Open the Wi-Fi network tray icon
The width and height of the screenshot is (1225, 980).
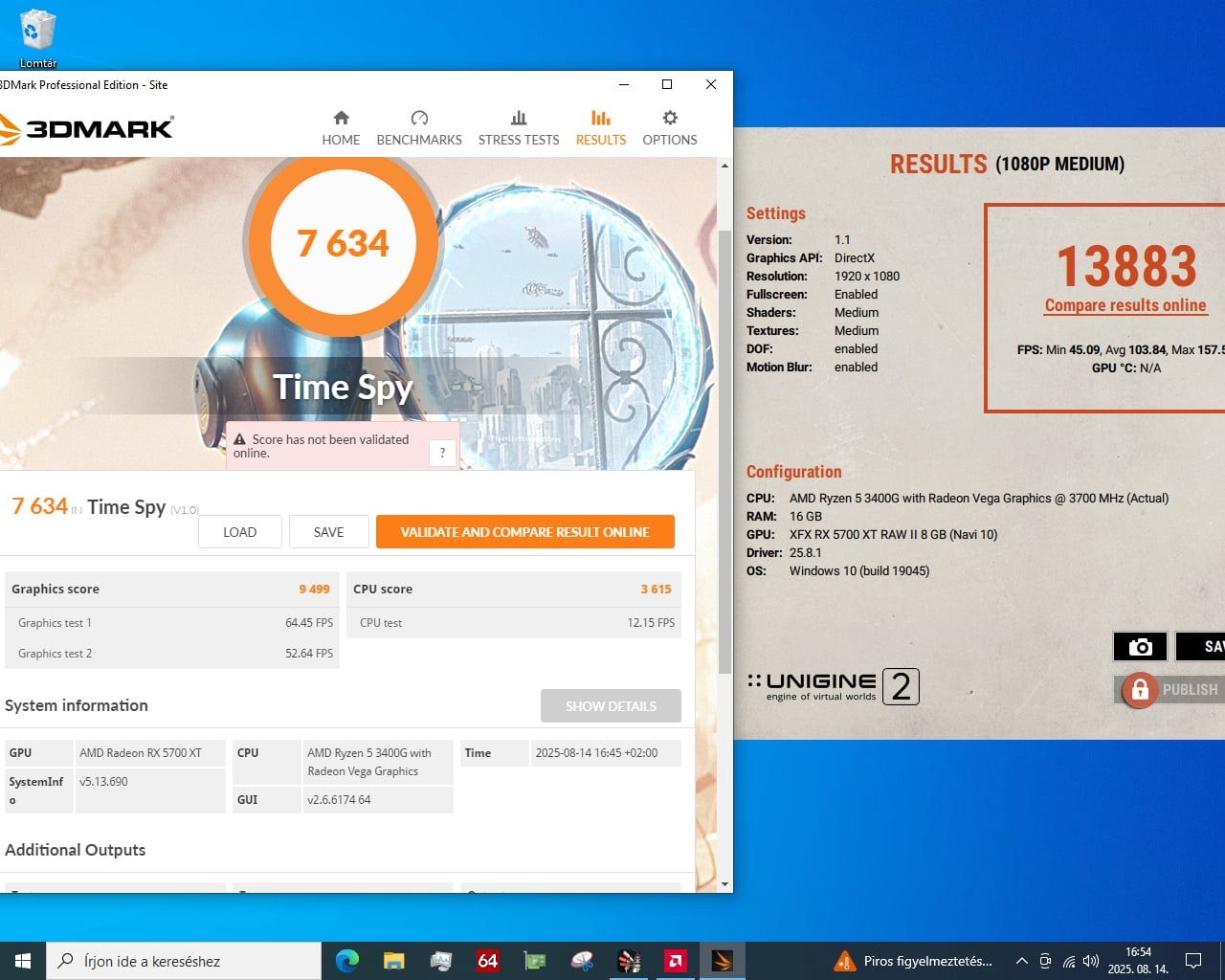[1069, 961]
